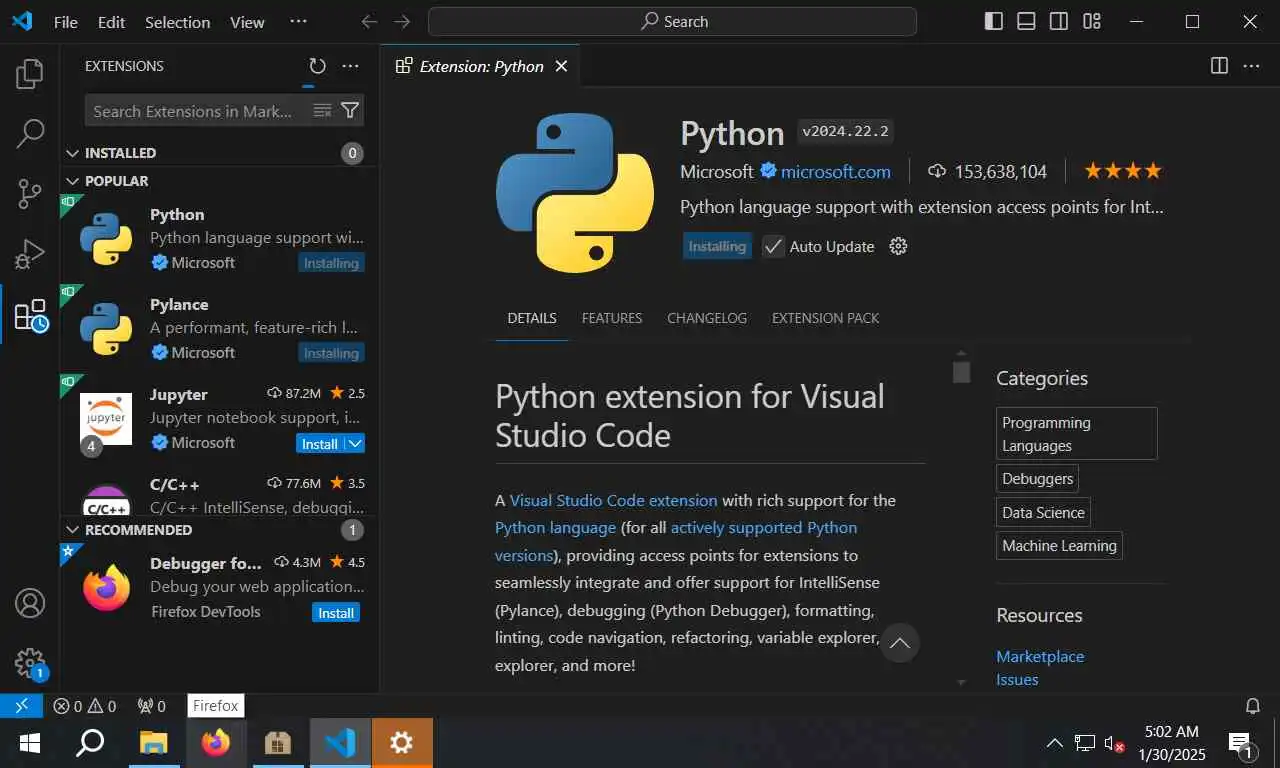This screenshot has height=768, width=1280.
Task: Open Extensions panel more actions menu
Action: coord(350,66)
